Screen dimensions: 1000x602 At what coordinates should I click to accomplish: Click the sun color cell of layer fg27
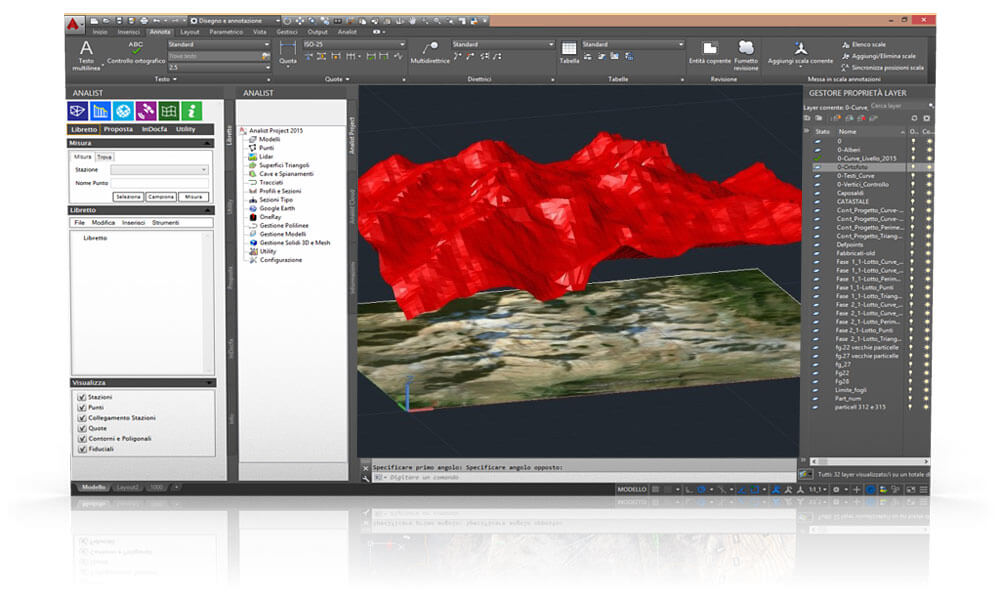(927, 365)
